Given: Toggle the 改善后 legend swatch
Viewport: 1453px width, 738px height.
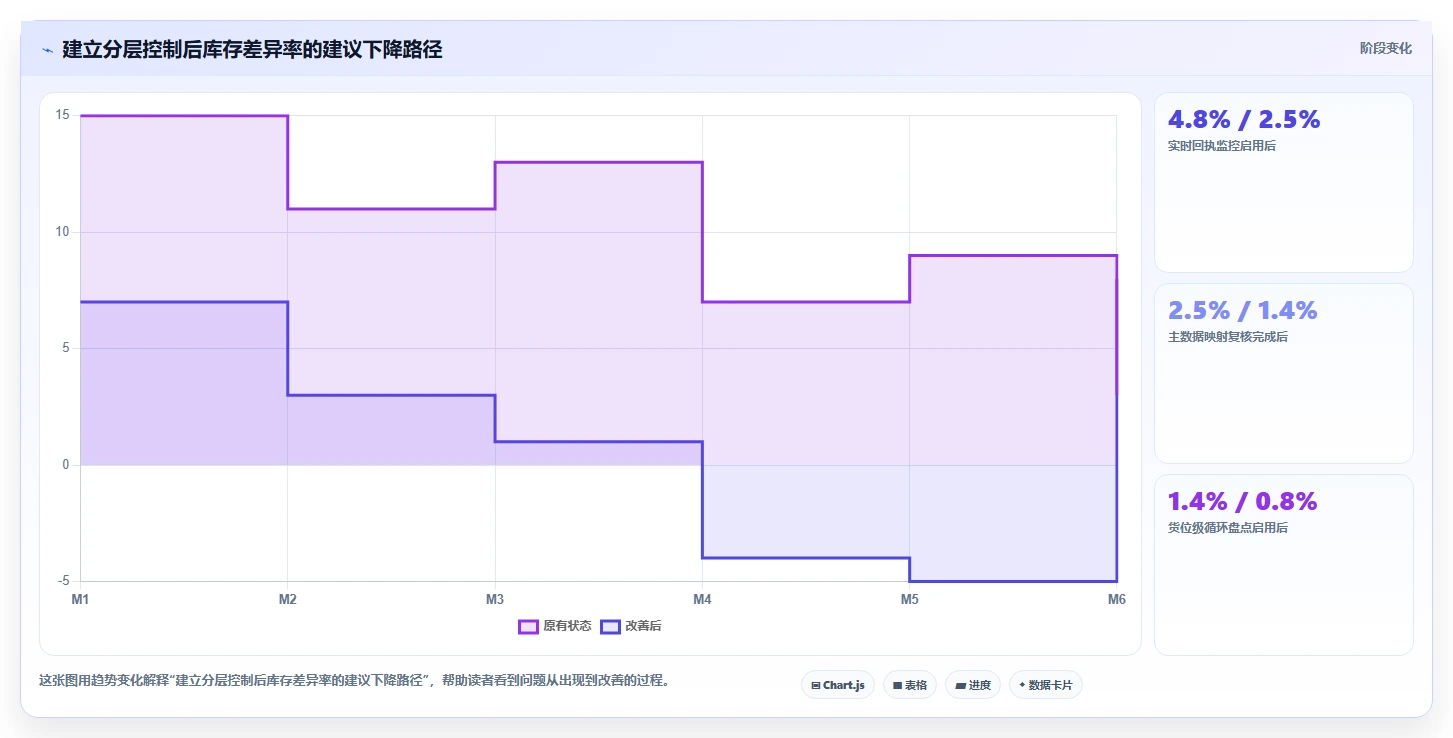Looking at the screenshot, I should click(x=610, y=627).
